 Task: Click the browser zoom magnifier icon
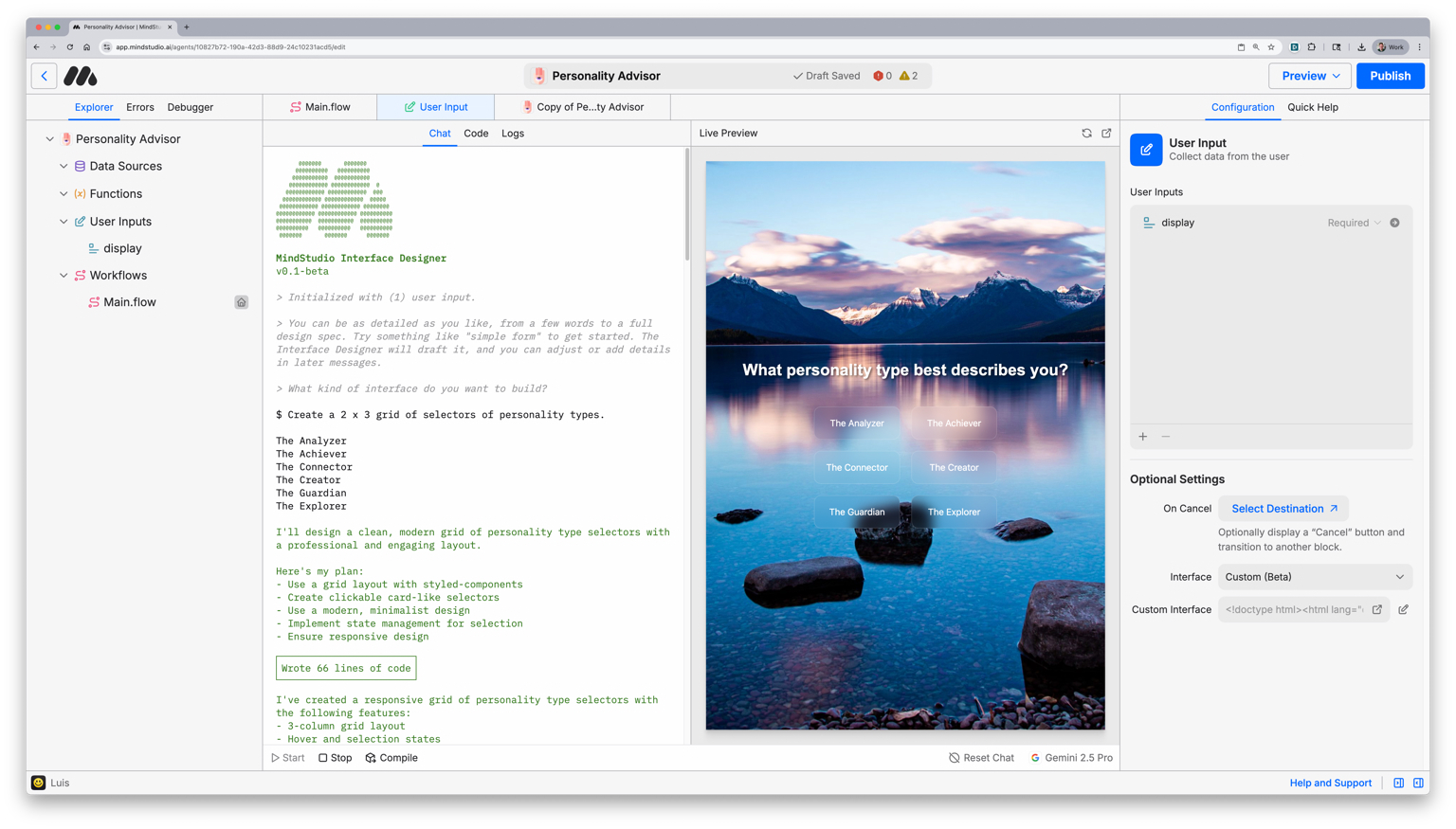pyautogui.click(x=1256, y=46)
